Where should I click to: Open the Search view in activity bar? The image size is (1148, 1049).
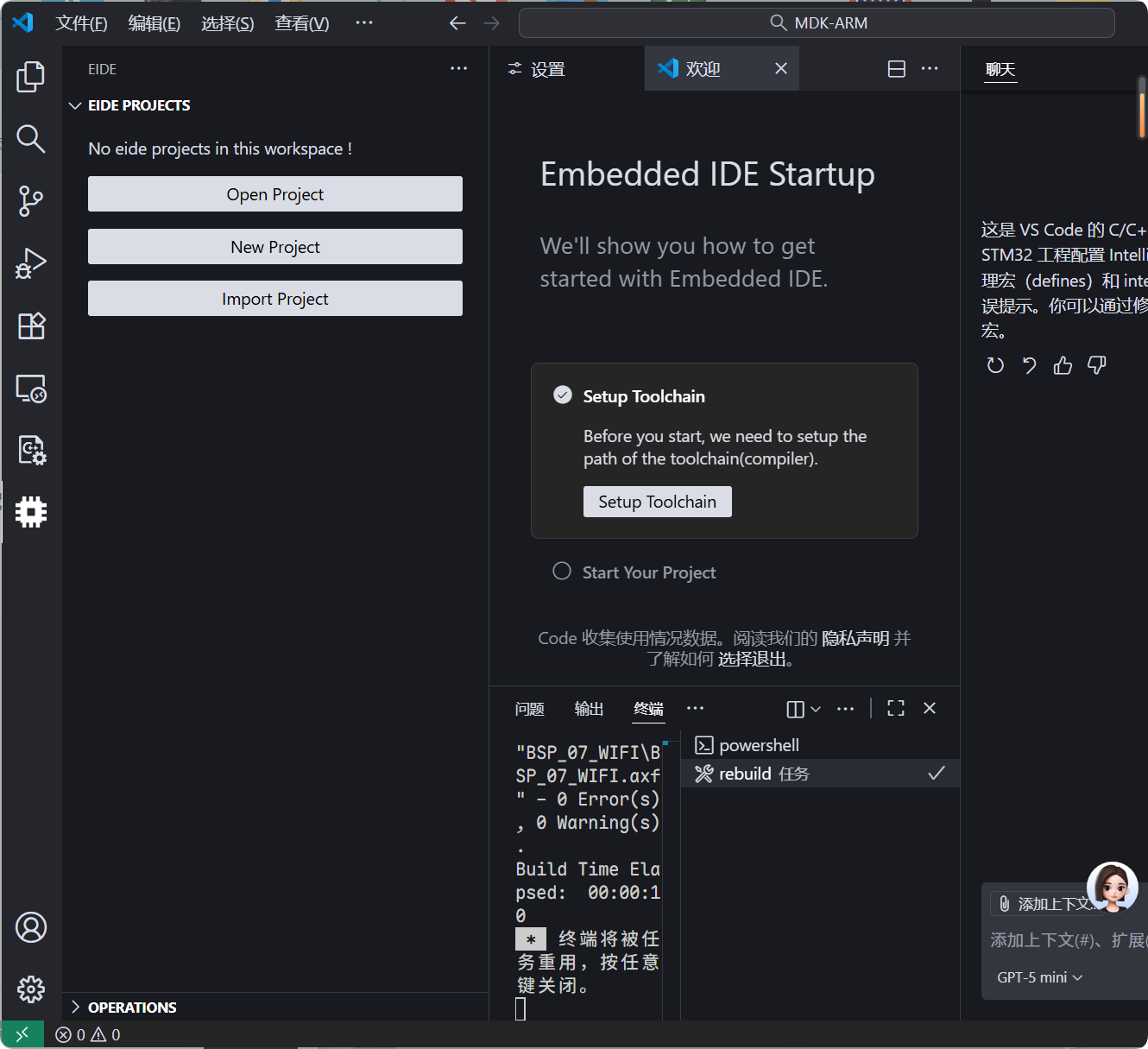(x=31, y=138)
